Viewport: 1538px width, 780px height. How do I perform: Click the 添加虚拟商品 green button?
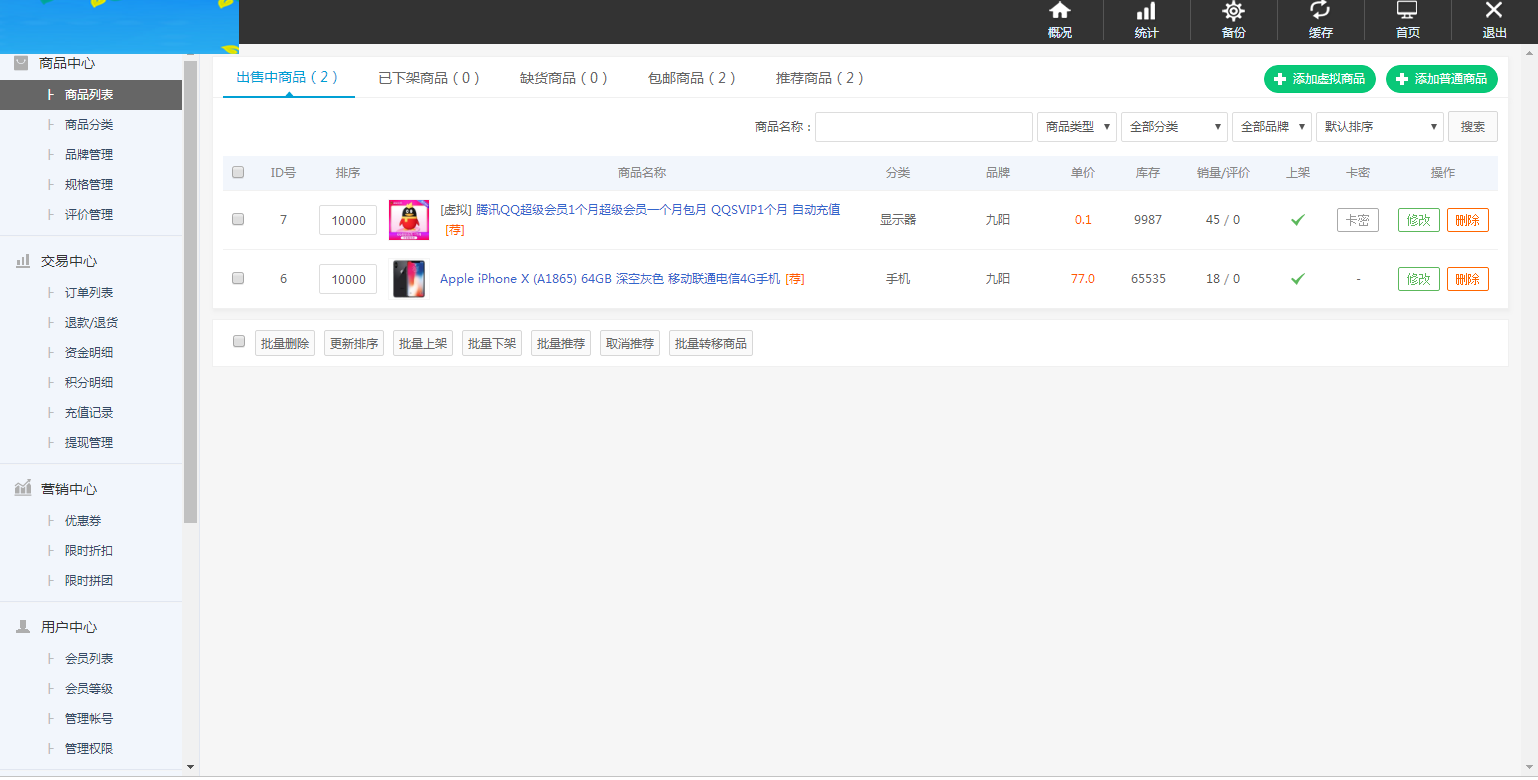[x=1319, y=79]
